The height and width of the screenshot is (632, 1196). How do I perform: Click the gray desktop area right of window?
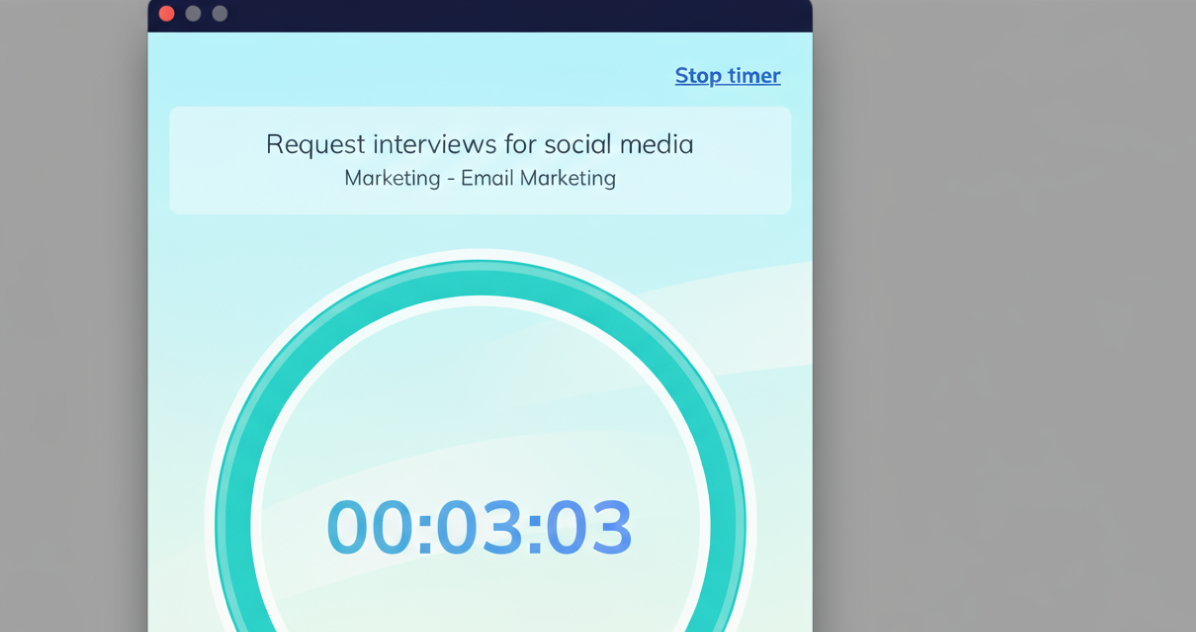point(1000,300)
